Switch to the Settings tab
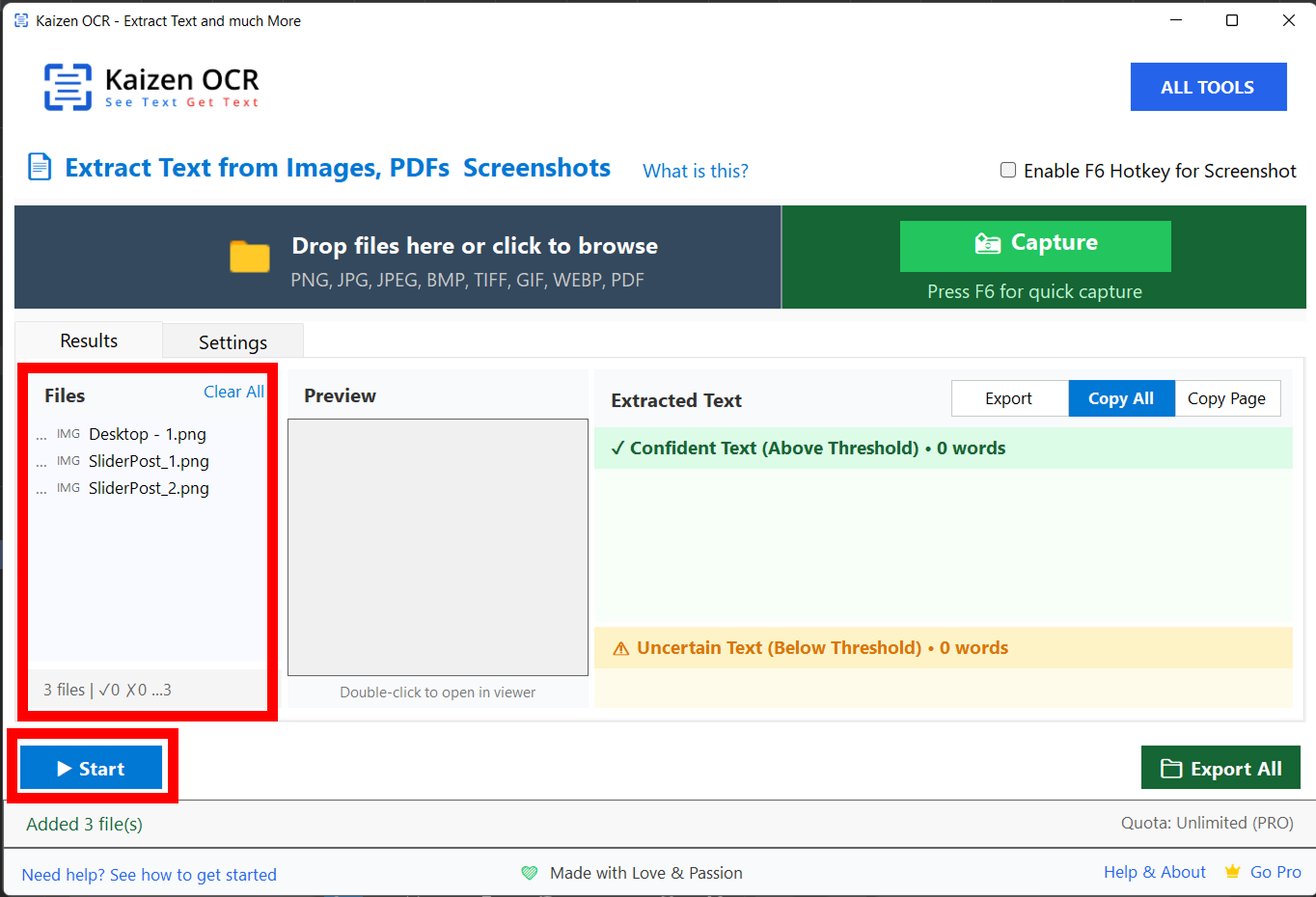This screenshot has width=1316, height=897. [x=233, y=342]
